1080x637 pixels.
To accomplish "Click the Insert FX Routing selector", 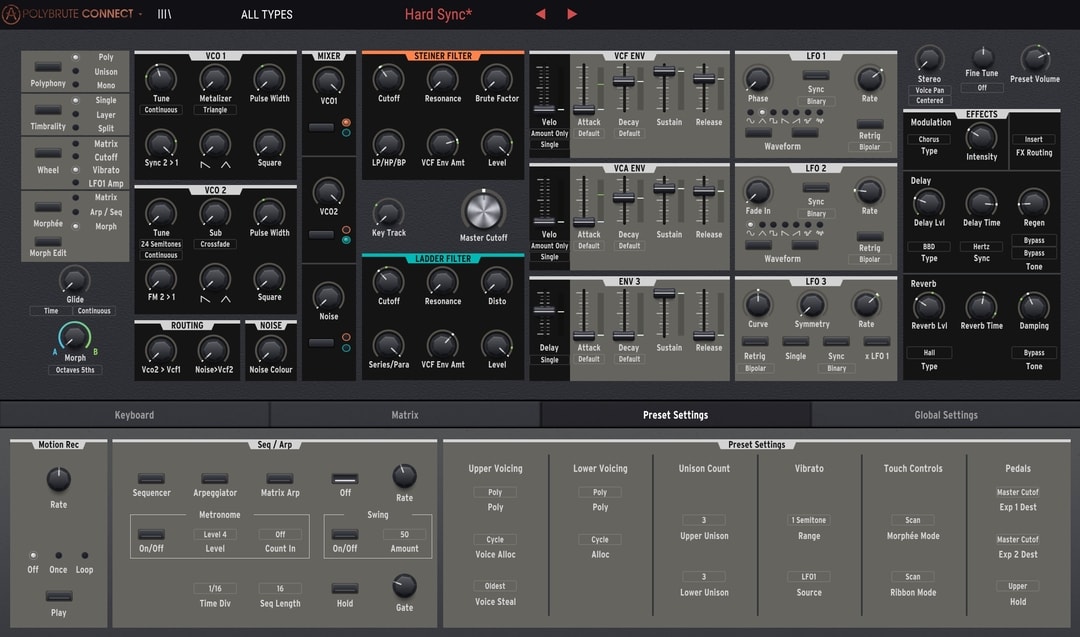I will [x=1033, y=139].
